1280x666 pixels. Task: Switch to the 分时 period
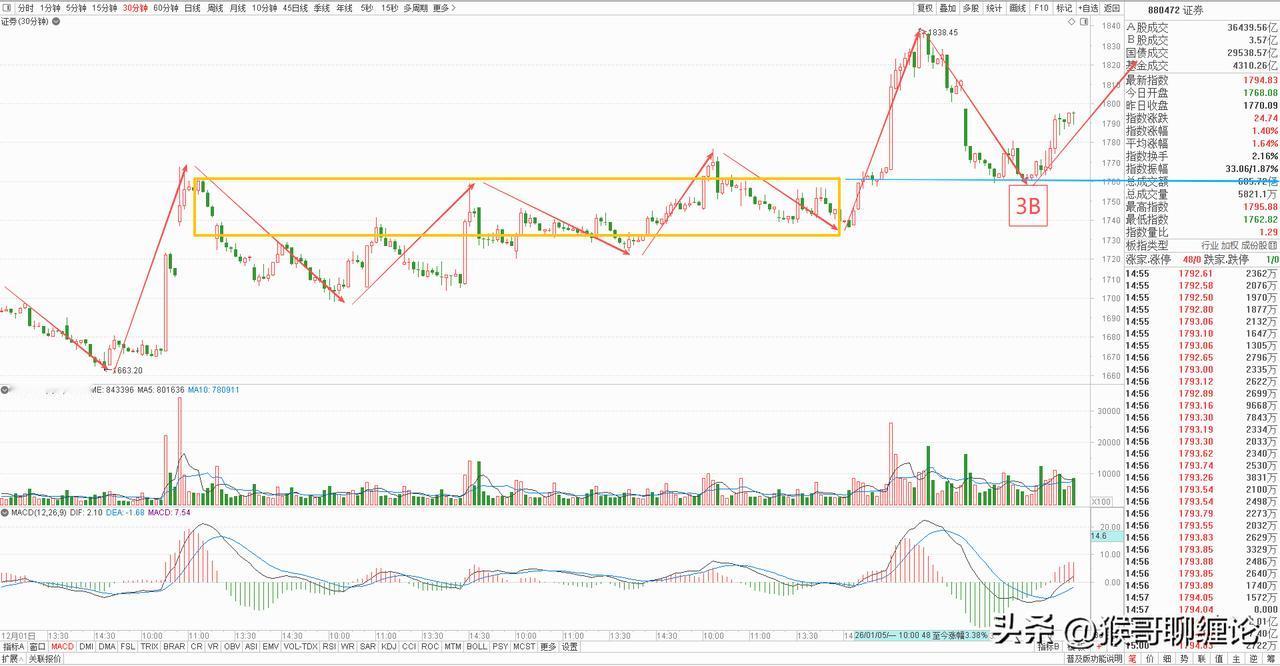pyautogui.click(x=26, y=8)
